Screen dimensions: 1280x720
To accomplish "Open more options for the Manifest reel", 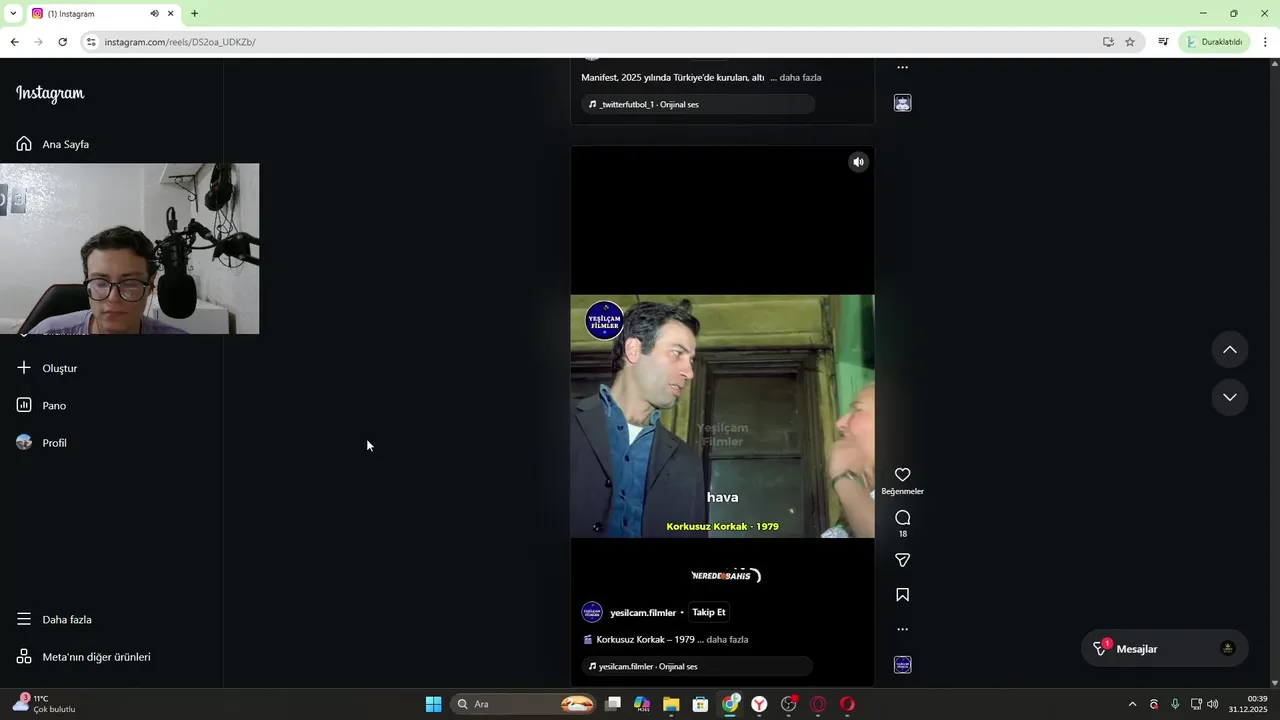I will pos(902,68).
